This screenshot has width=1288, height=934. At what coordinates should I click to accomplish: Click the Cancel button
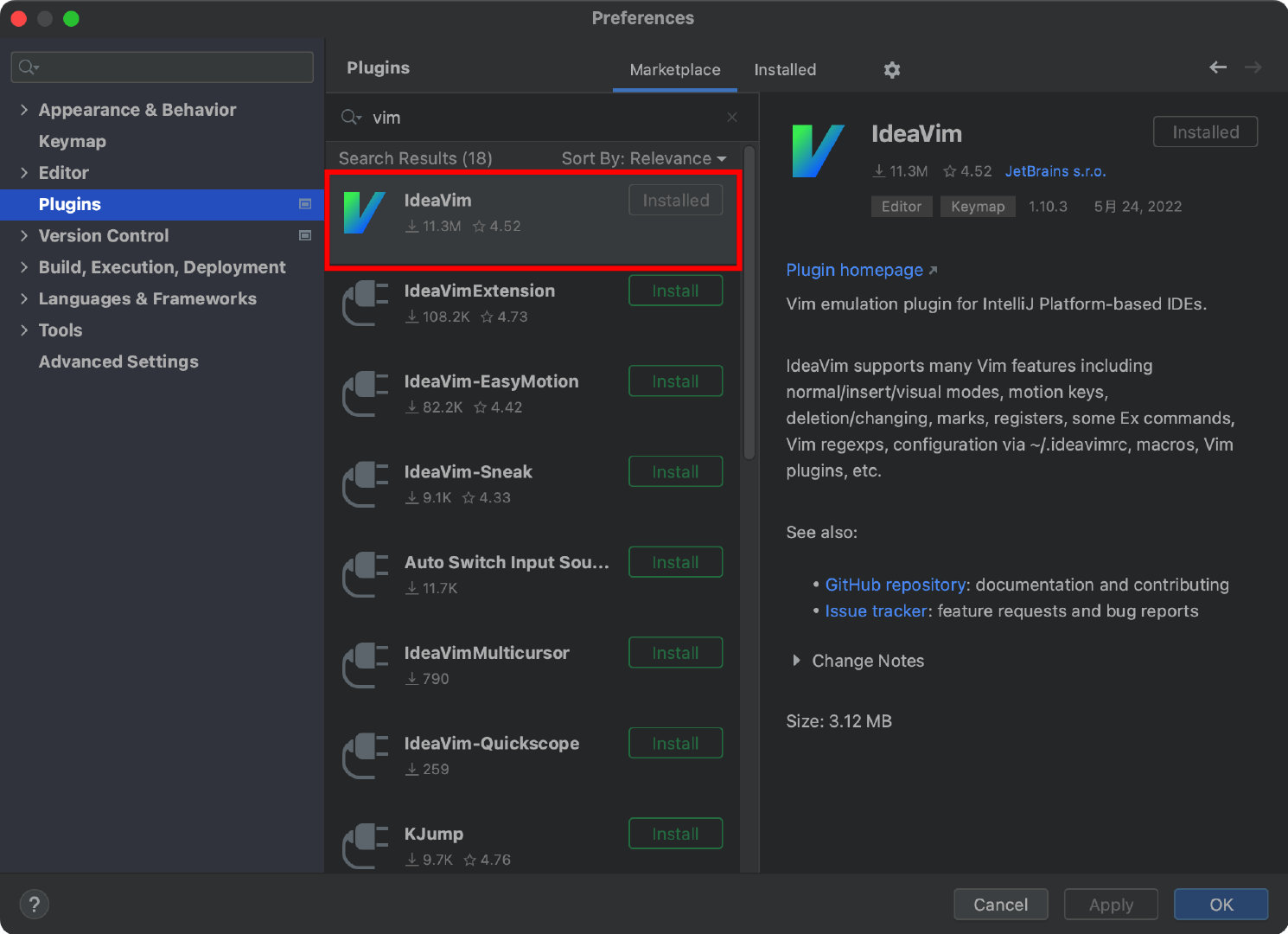click(1000, 905)
